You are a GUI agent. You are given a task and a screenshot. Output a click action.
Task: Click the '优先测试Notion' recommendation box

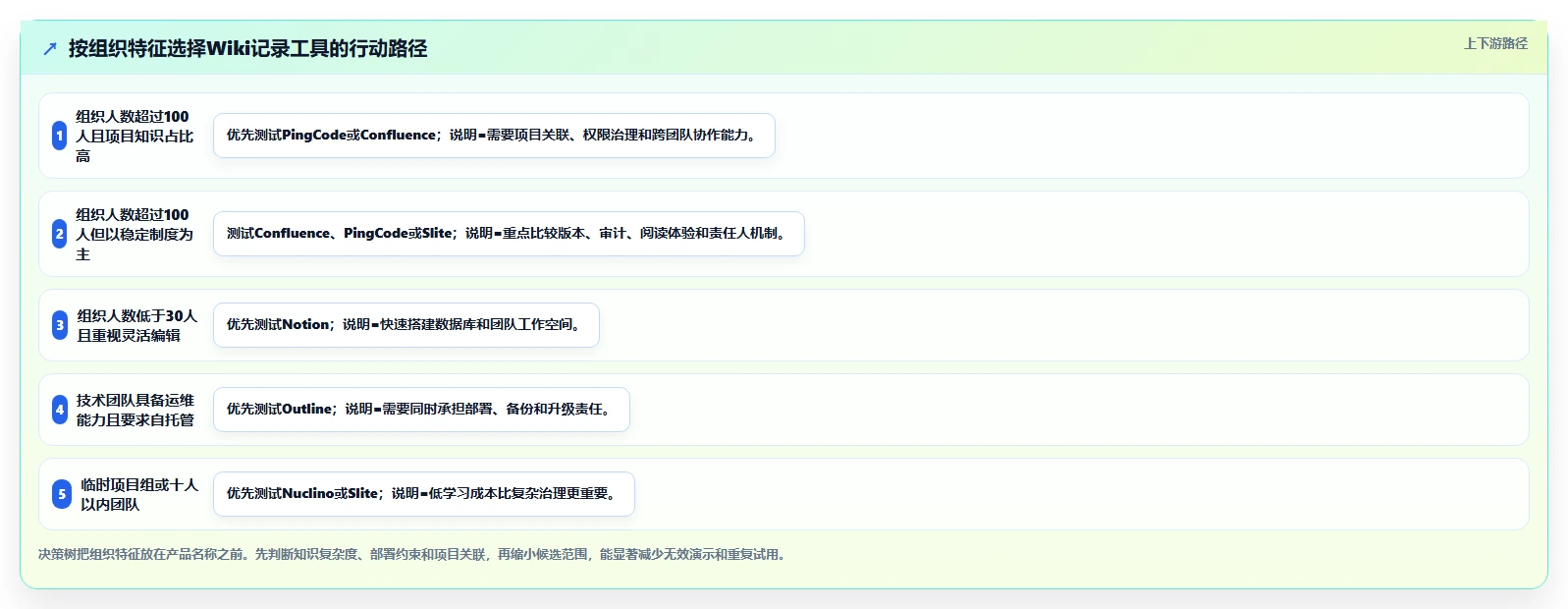coord(406,325)
